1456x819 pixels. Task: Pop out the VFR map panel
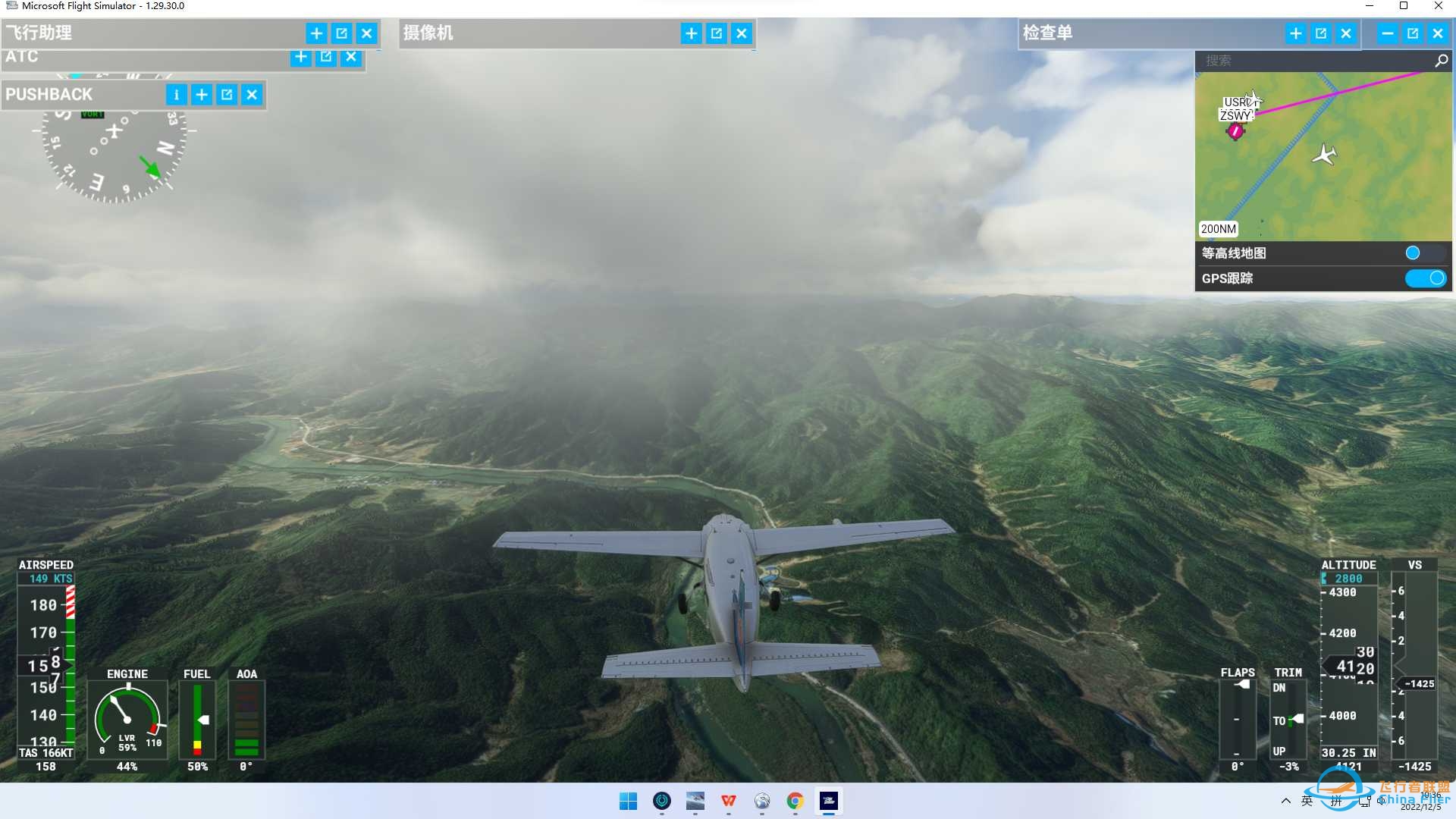pyautogui.click(x=1413, y=33)
